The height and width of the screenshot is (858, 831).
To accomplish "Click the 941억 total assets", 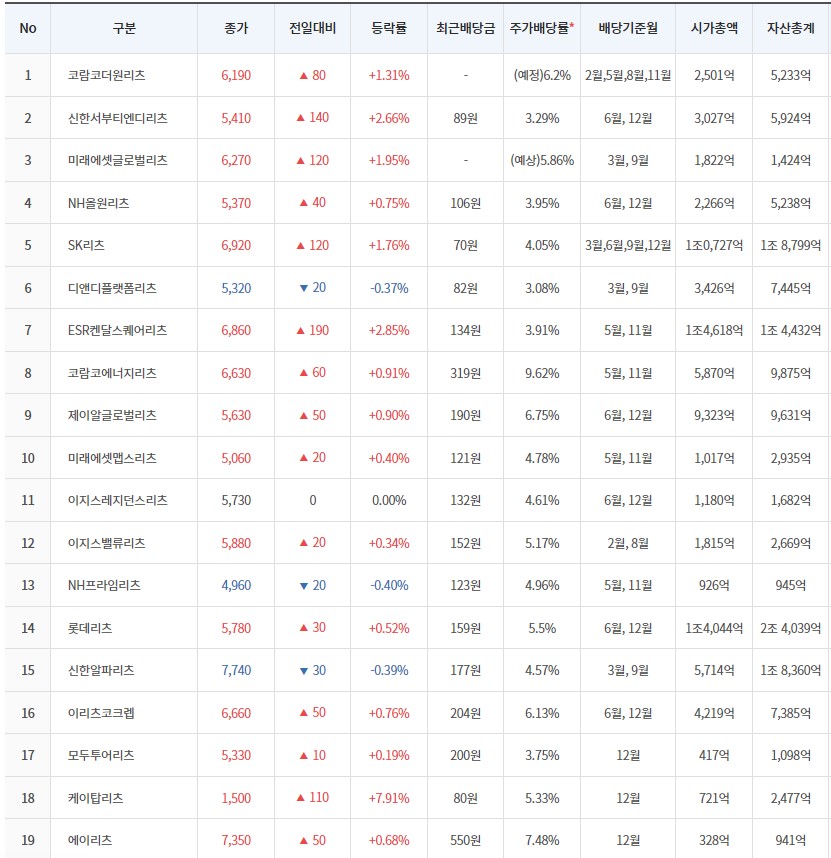I will (791, 840).
